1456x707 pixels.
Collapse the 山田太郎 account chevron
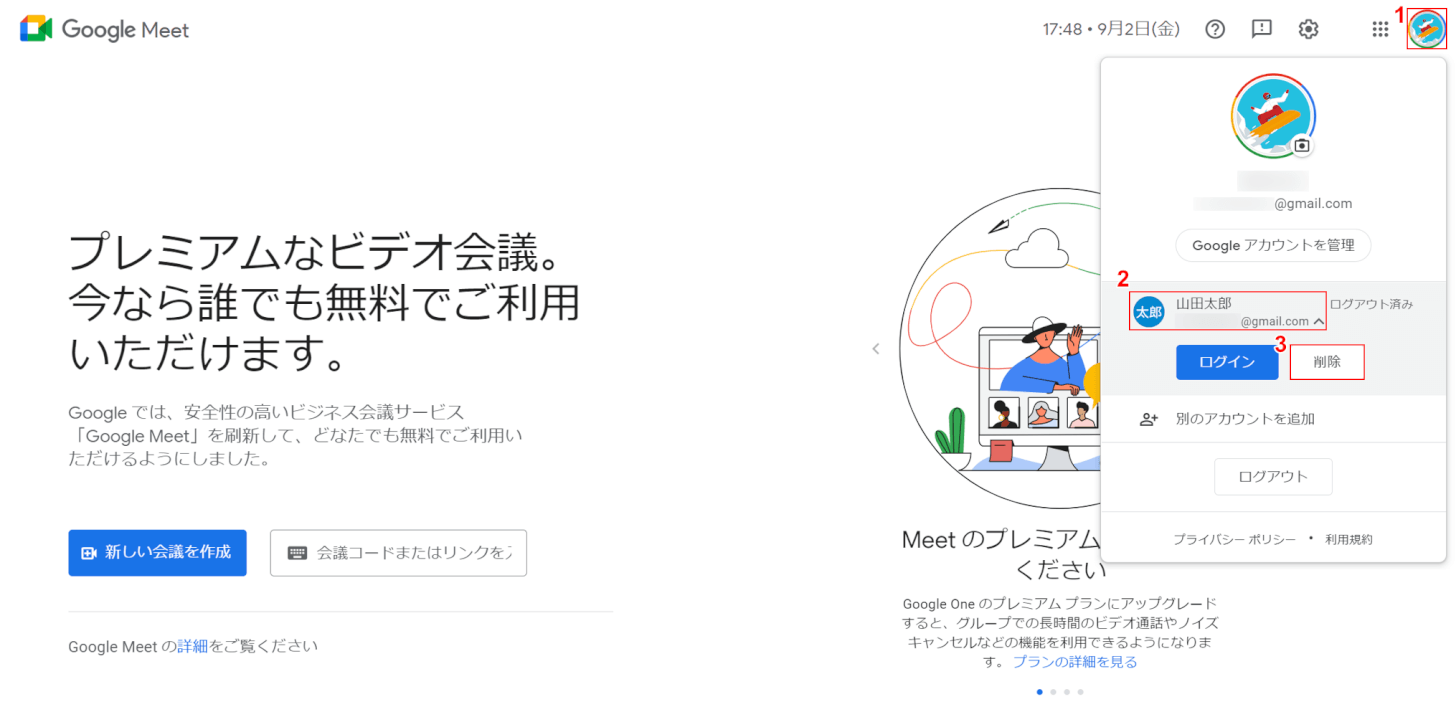pyautogui.click(x=1319, y=322)
